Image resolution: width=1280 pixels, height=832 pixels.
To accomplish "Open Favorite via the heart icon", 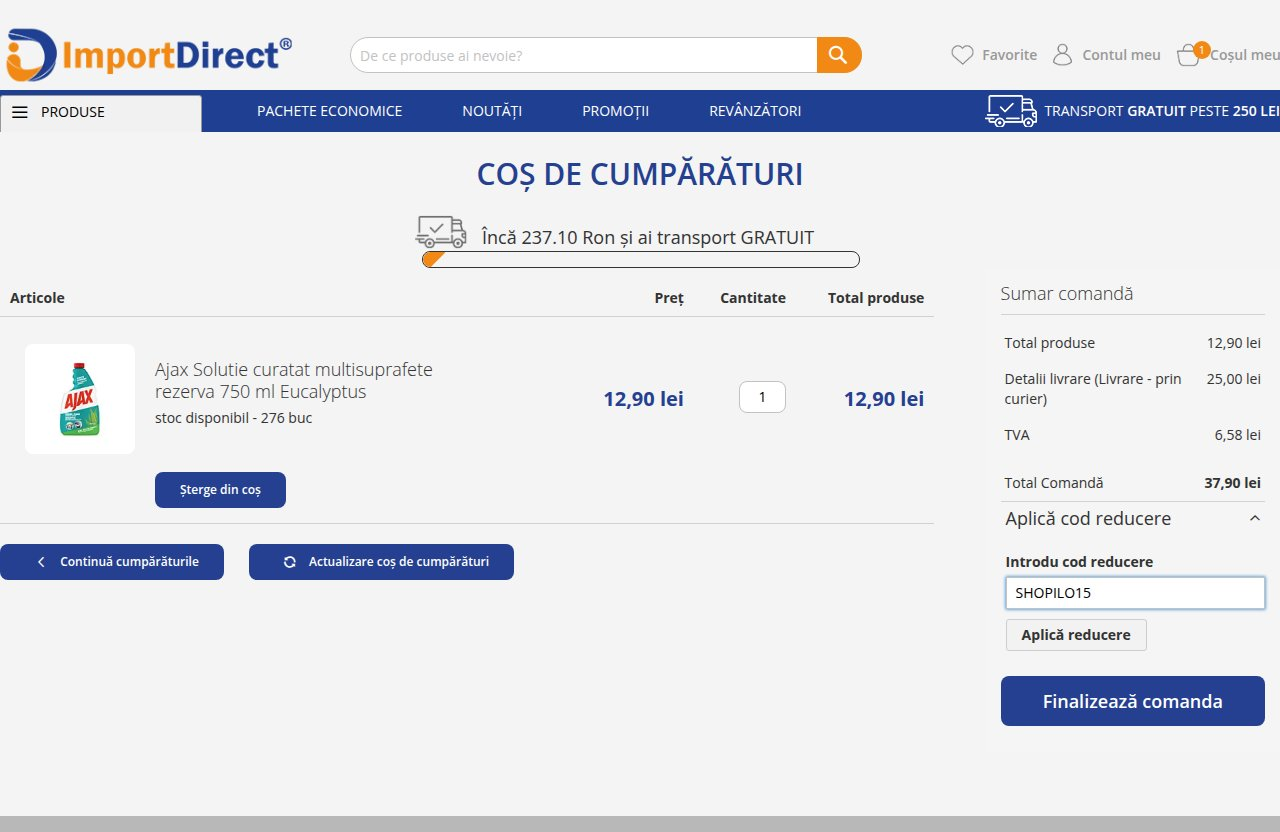I will pyautogui.click(x=962, y=55).
